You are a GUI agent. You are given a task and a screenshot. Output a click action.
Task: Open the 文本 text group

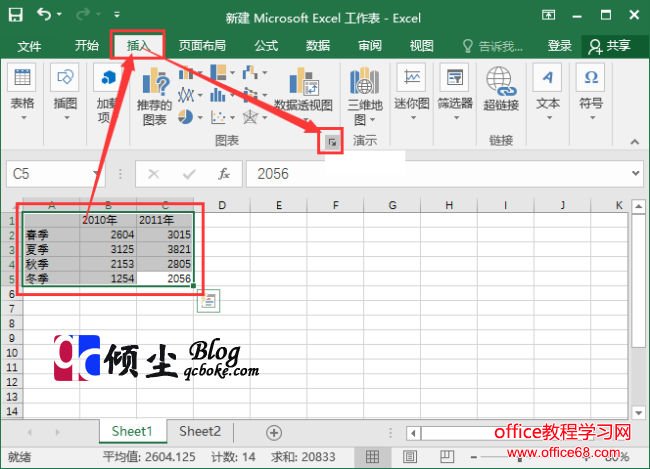point(548,92)
